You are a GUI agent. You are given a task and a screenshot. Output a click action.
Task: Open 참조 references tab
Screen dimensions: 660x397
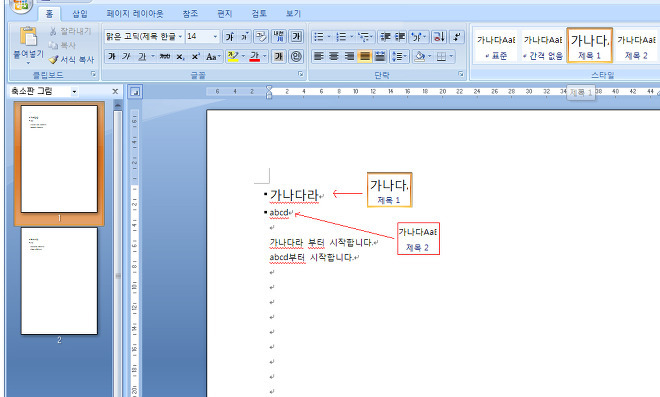(190, 13)
